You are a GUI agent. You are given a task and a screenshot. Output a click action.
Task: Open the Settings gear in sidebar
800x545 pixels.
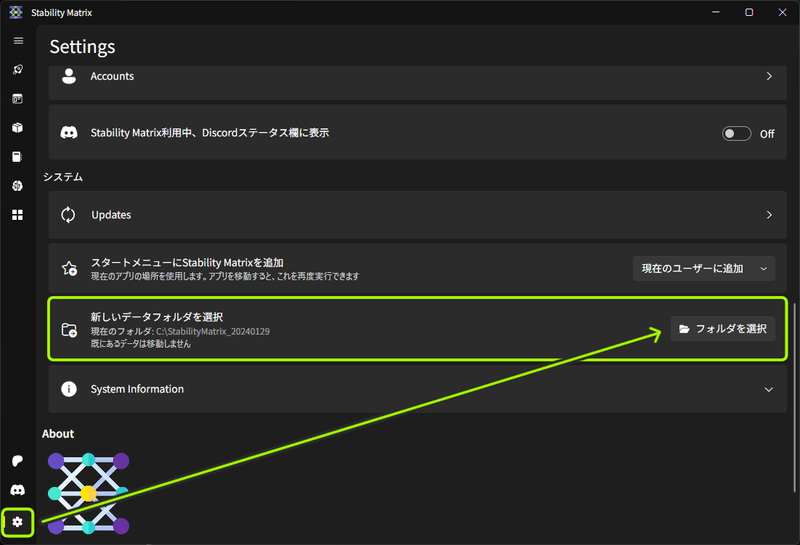[17, 522]
